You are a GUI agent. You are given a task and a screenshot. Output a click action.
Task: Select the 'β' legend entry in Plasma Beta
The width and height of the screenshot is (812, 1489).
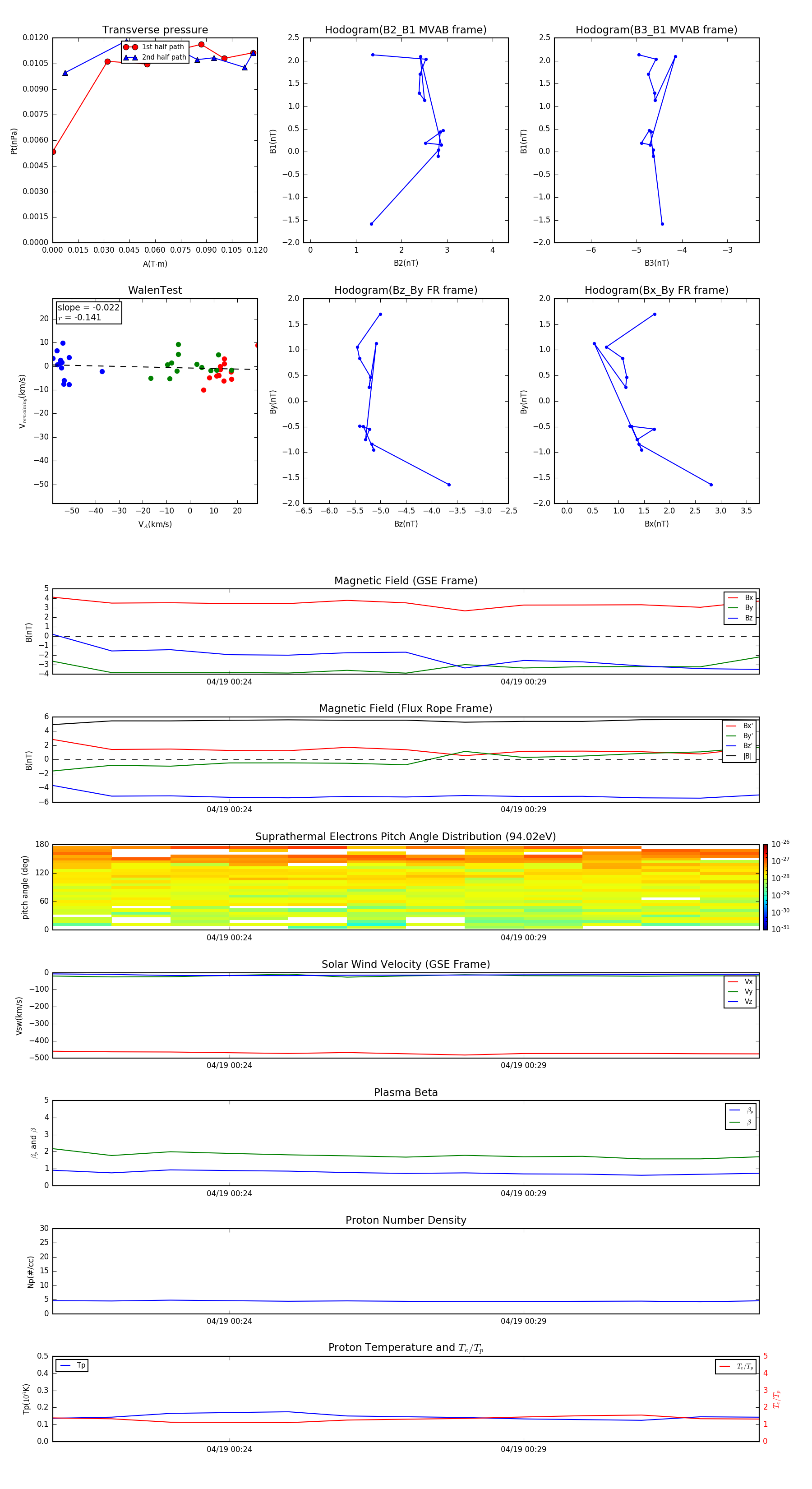(x=741, y=1122)
